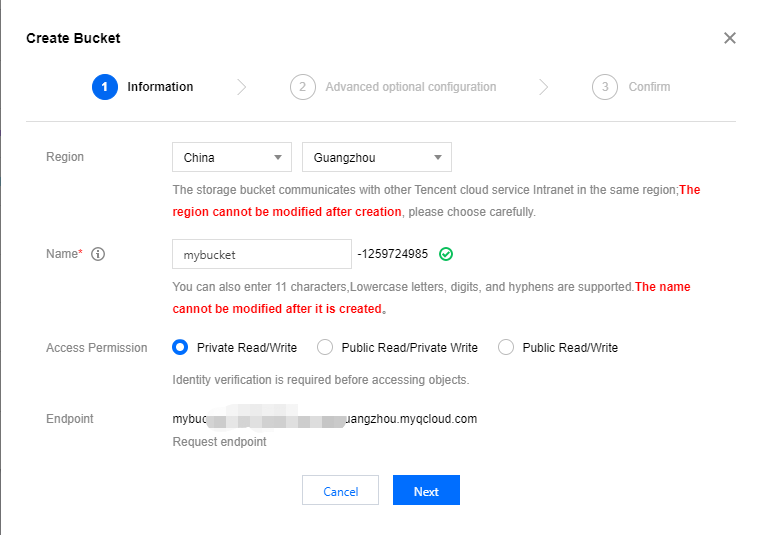Click the step 1 Information circle icon
The width and height of the screenshot is (759, 535).
point(104,87)
